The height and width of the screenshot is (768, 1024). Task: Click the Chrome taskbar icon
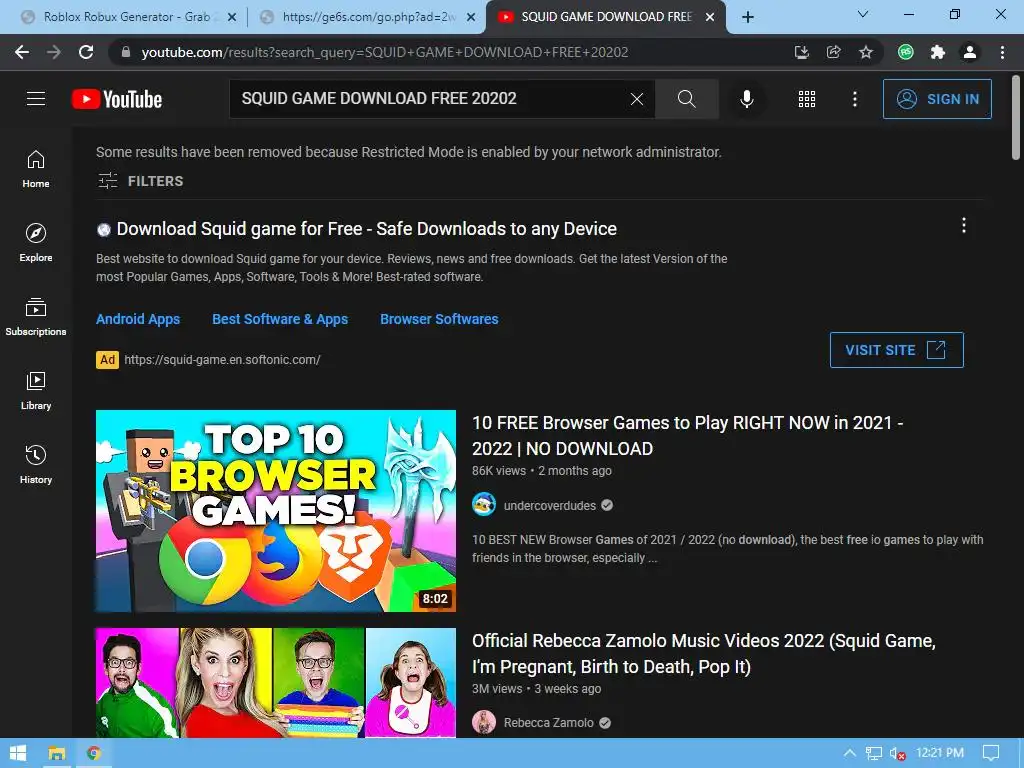coord(94,753)
